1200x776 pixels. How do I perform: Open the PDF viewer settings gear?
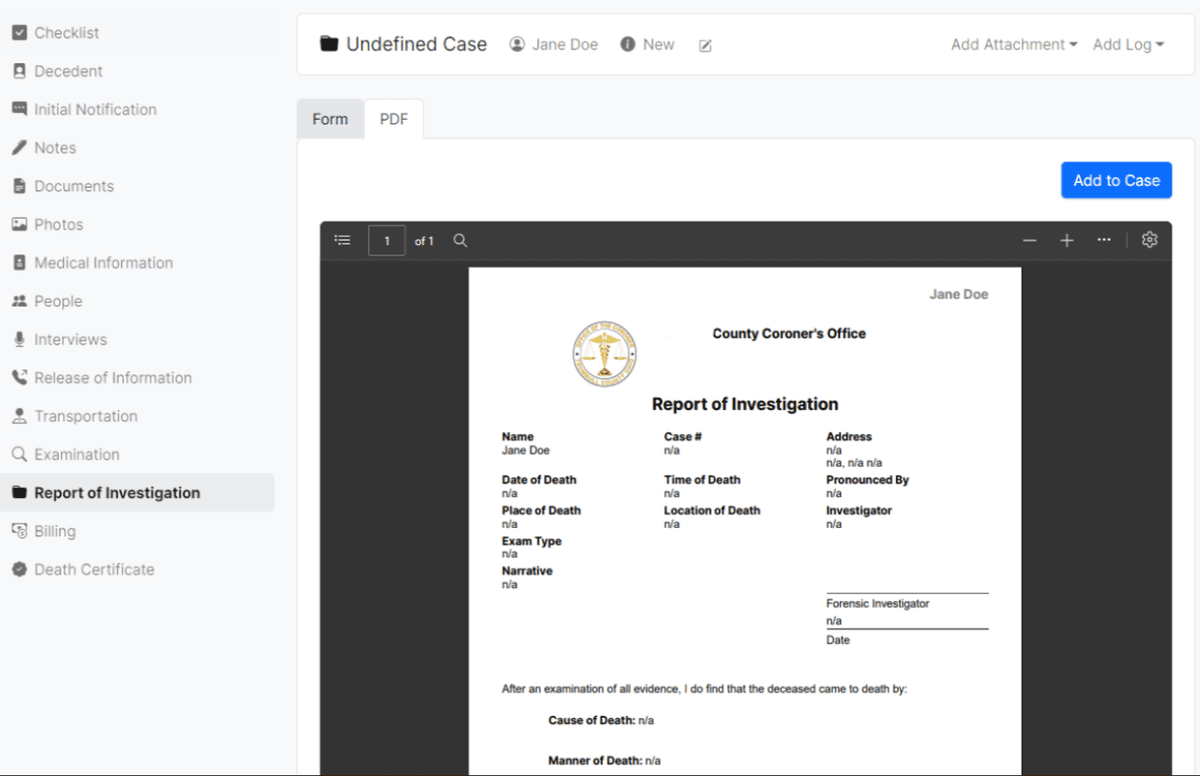click(1149, 240)
